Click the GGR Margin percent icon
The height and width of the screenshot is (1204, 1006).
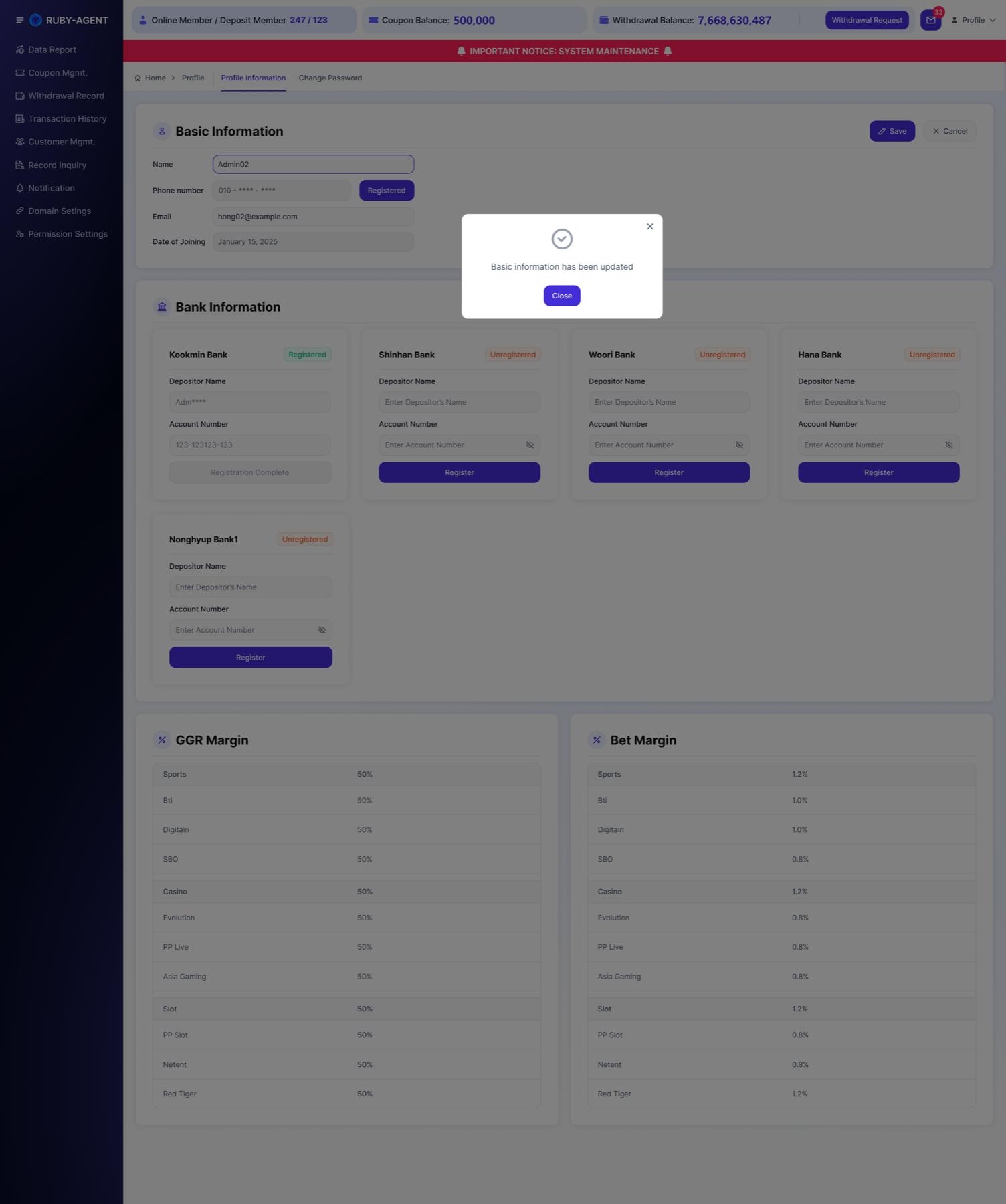162,740
